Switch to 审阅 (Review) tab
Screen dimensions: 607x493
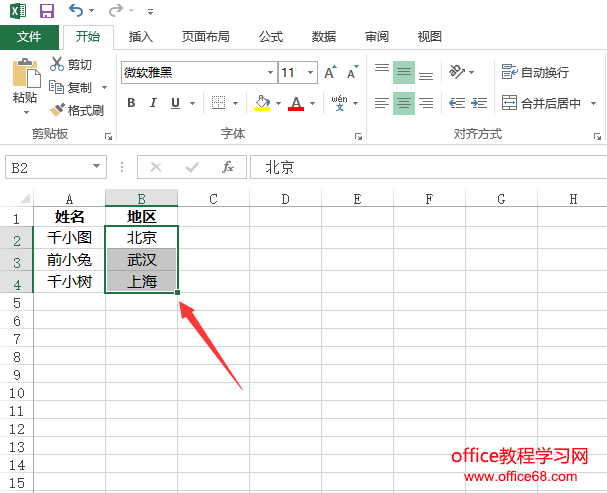pyautogui.click(x=377, y=37)
